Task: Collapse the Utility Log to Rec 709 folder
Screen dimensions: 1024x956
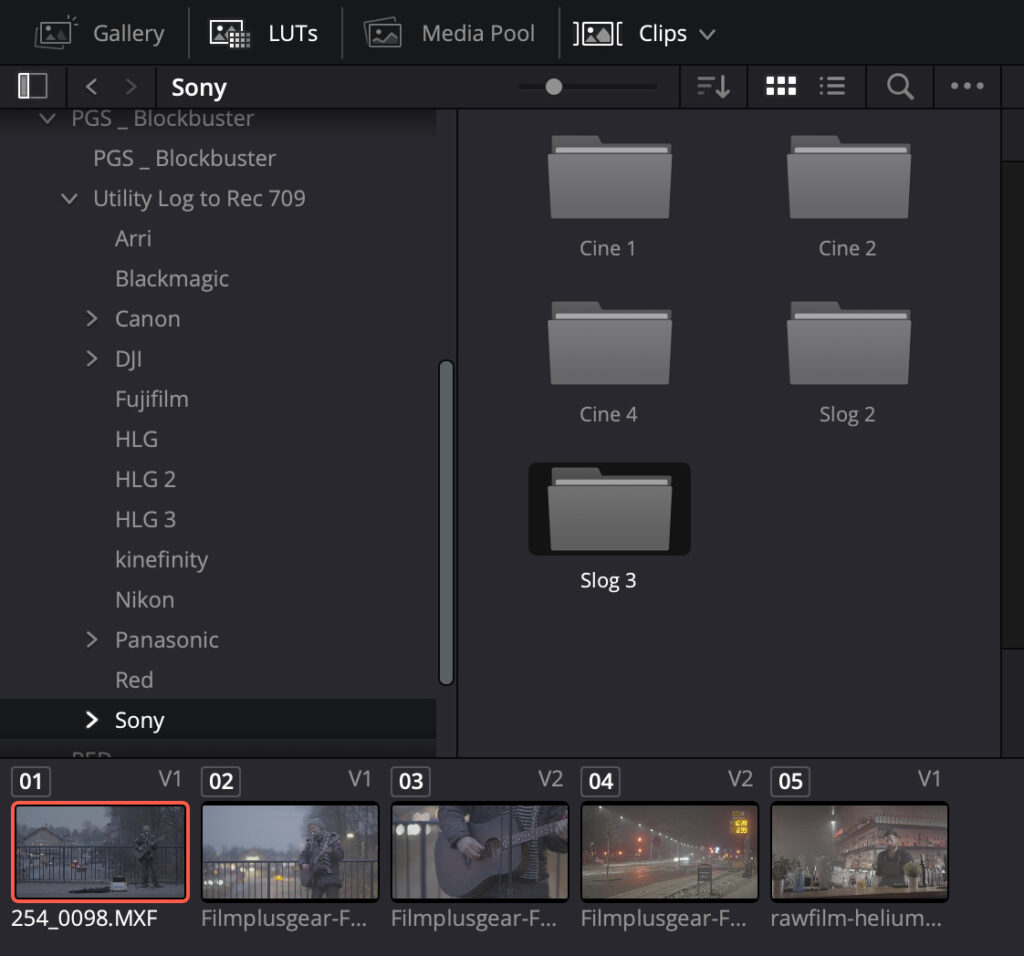Action: click(x=69, y=199)
